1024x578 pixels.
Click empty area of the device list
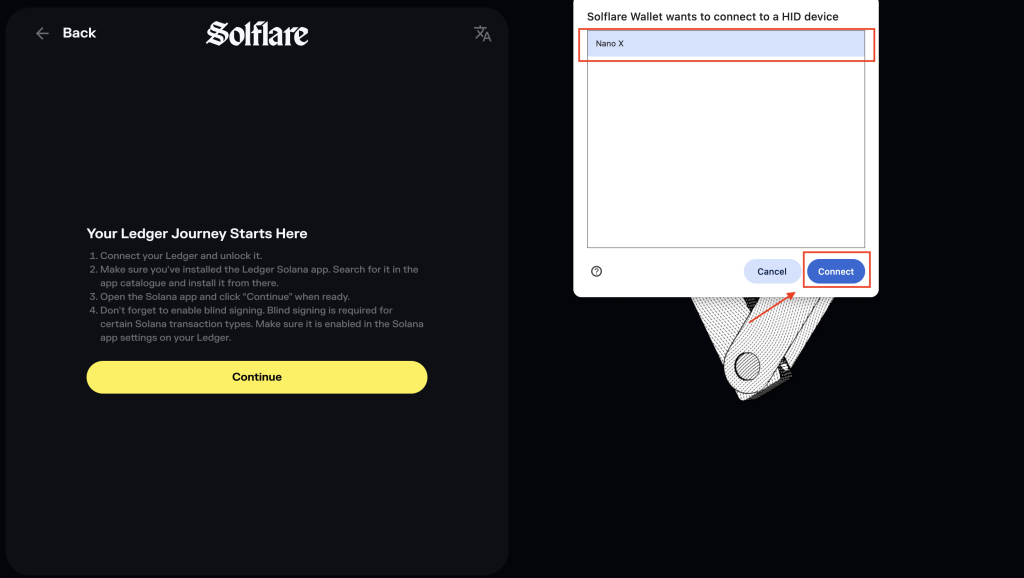[x=725, y=150]
